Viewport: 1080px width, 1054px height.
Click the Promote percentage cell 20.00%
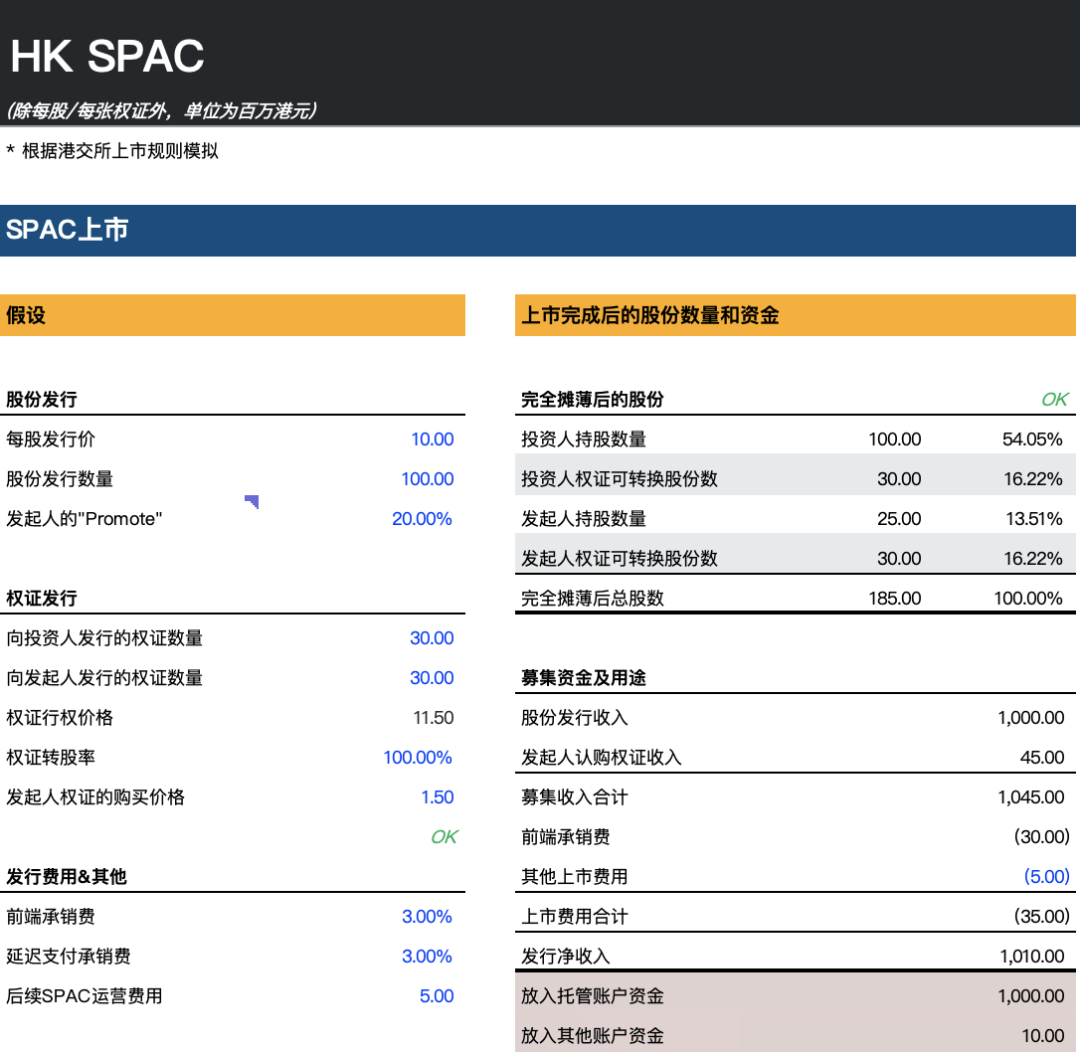(422, 519)
